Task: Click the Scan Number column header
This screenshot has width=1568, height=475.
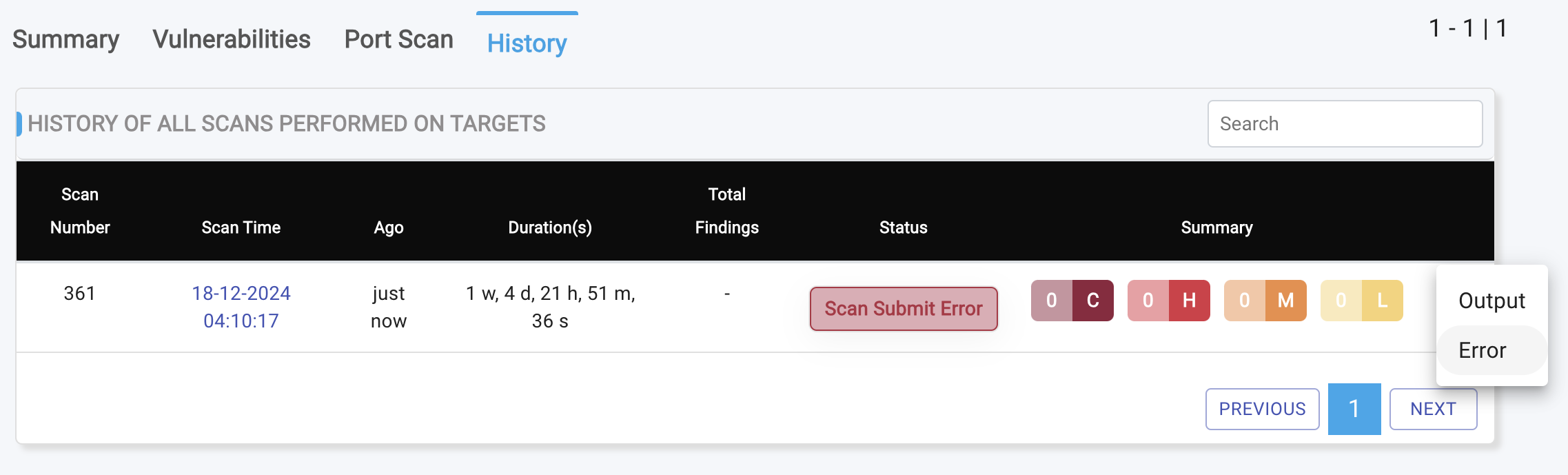Action: click(80, 211)
